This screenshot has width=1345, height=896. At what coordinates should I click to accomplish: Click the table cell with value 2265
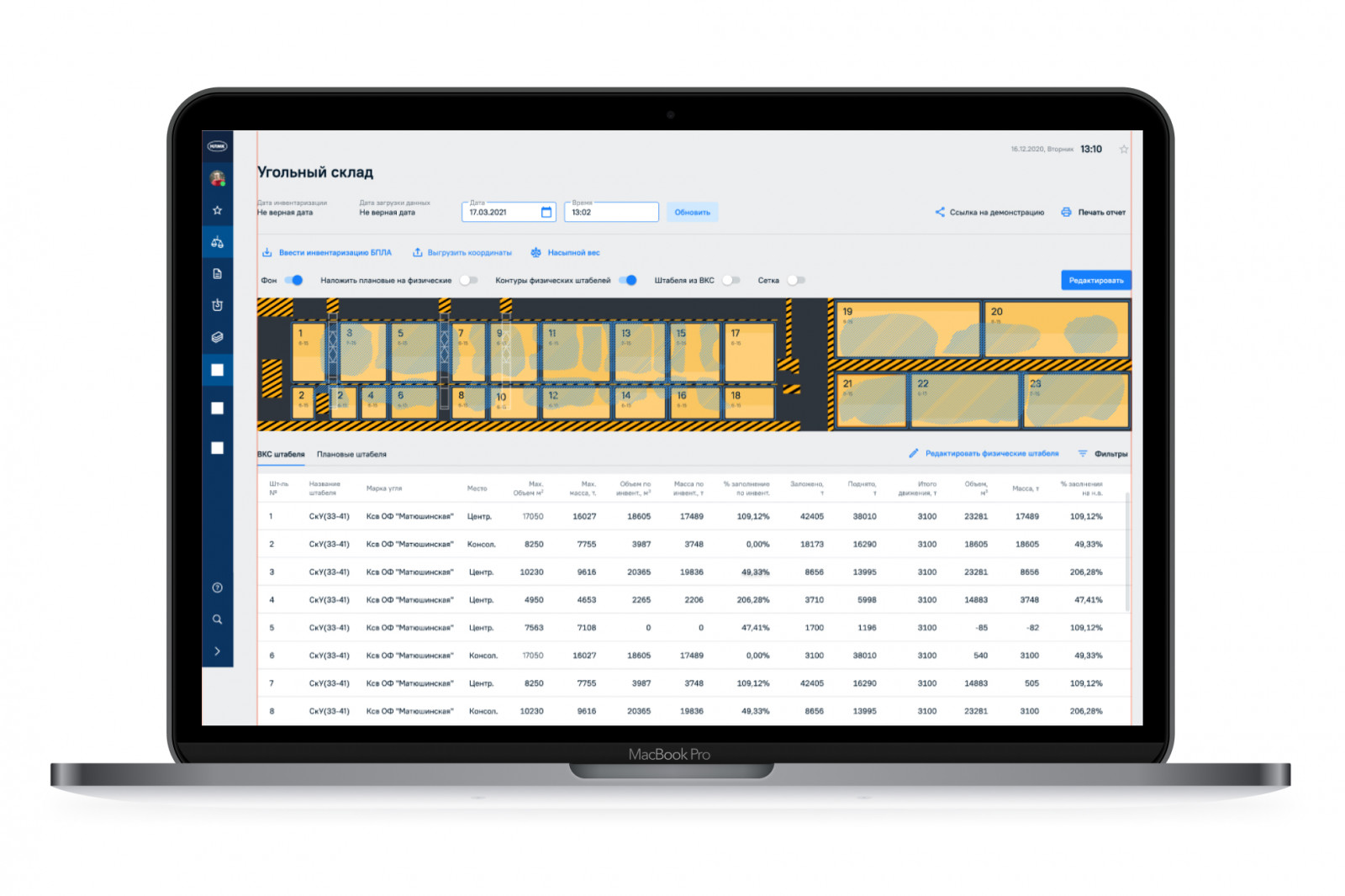point(641,600)
